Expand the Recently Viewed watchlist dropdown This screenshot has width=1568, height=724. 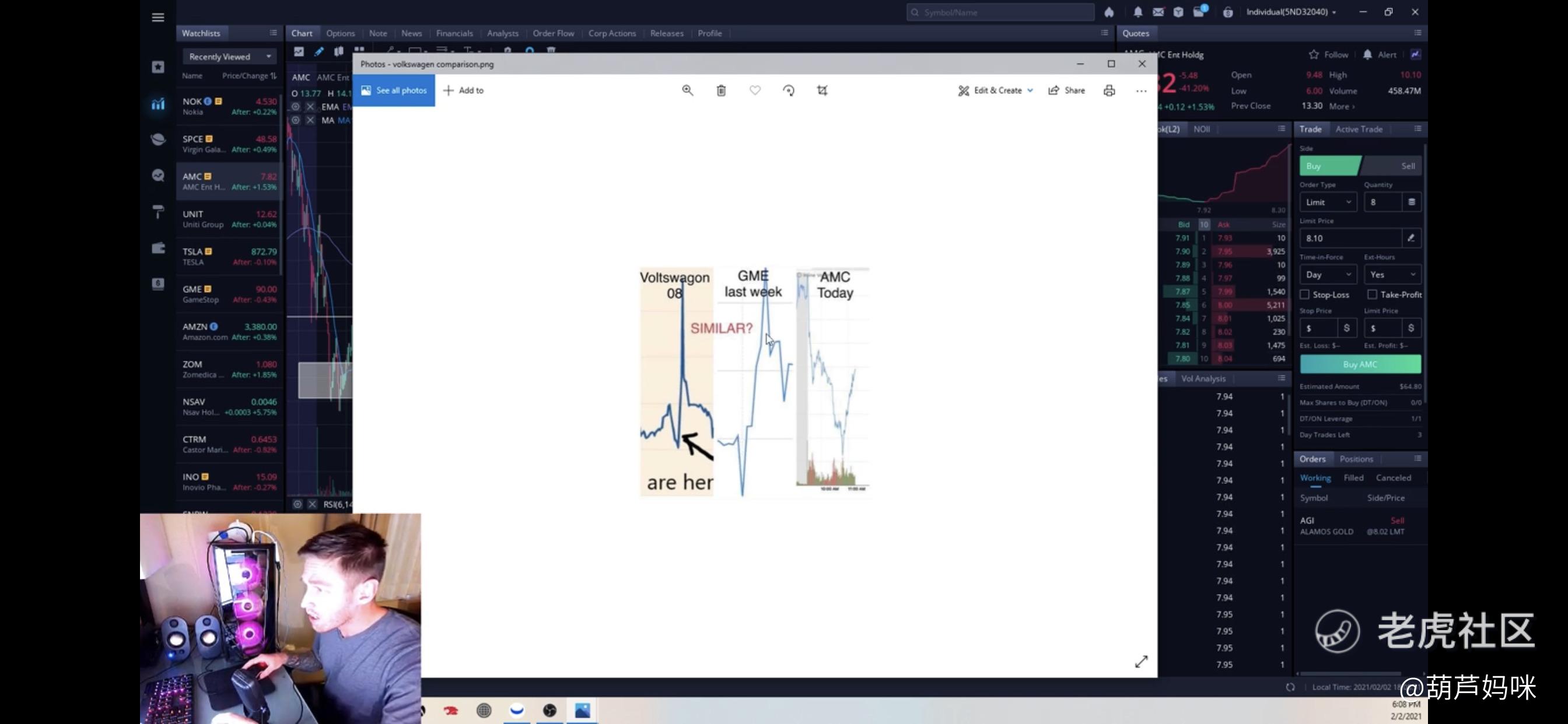pos(229,57)
